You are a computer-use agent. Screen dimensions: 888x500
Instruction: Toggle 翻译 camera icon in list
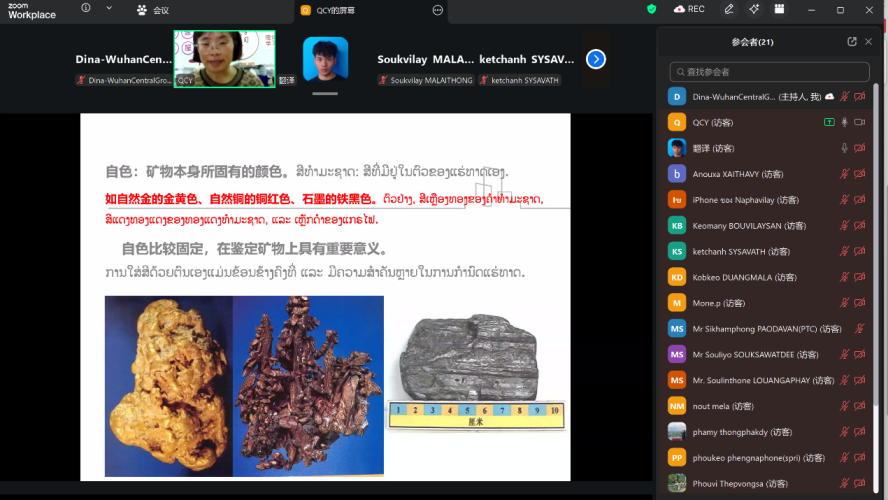[x=860, y=148]
